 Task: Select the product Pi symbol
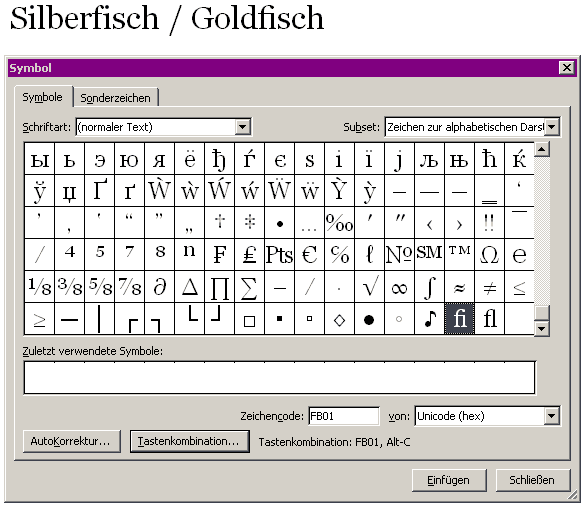point(219,287)
